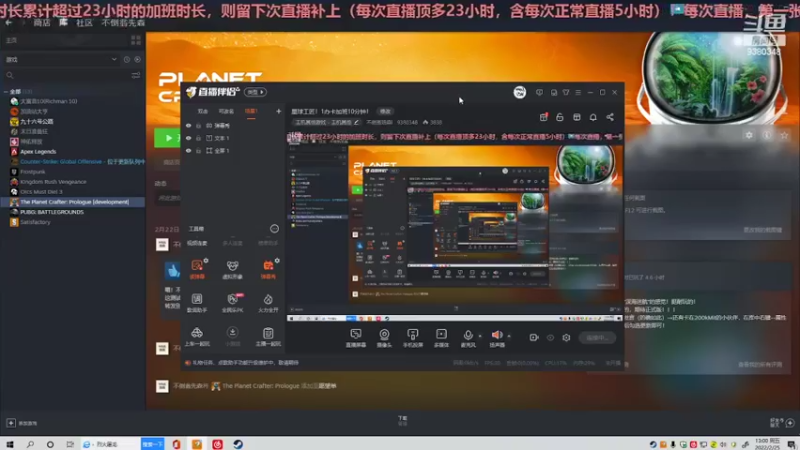Open the streamer avatar in title bar
Screen dimensions: 800x450
[x=519, y=92]
